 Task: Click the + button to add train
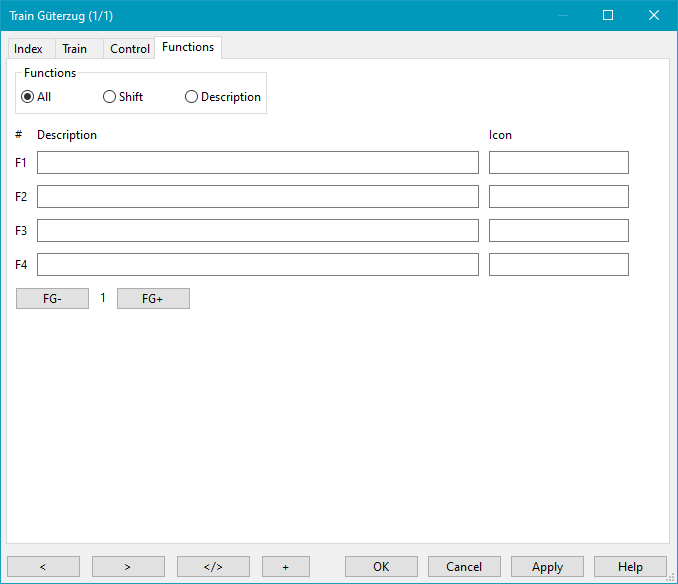coord(286,567)
